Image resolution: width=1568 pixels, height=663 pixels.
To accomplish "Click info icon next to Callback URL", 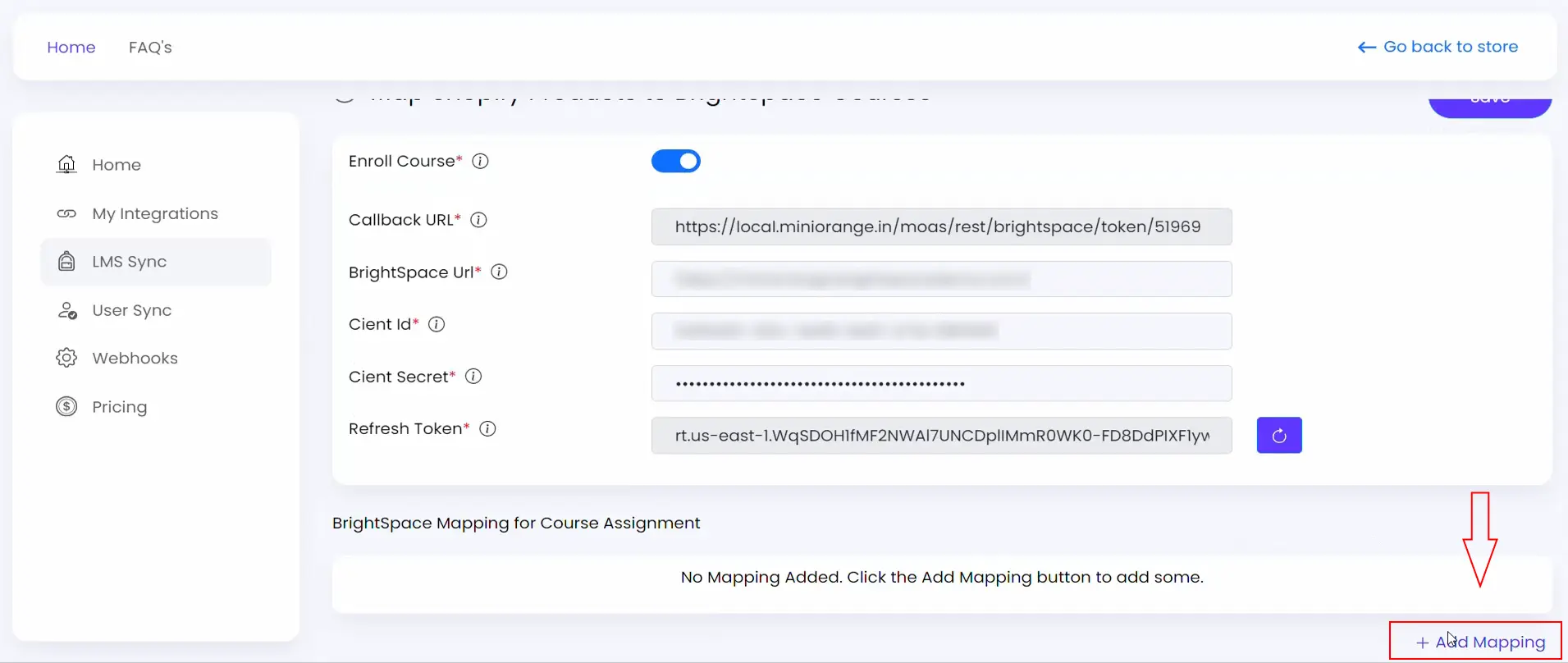I will (x=478, y=220).
